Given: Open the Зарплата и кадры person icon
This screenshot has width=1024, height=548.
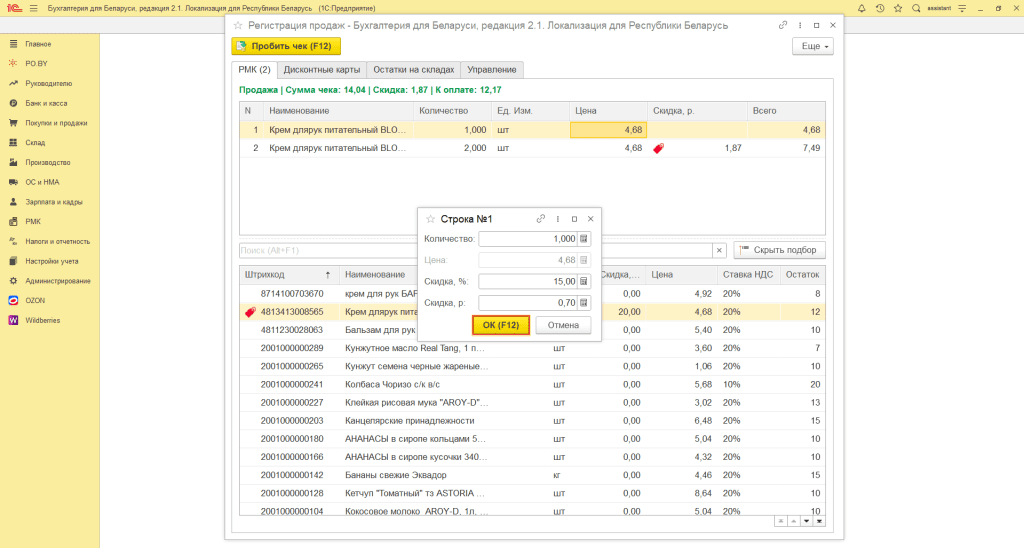Looking at the screenshot, I should pyautogui.click(x=13, y=202).
